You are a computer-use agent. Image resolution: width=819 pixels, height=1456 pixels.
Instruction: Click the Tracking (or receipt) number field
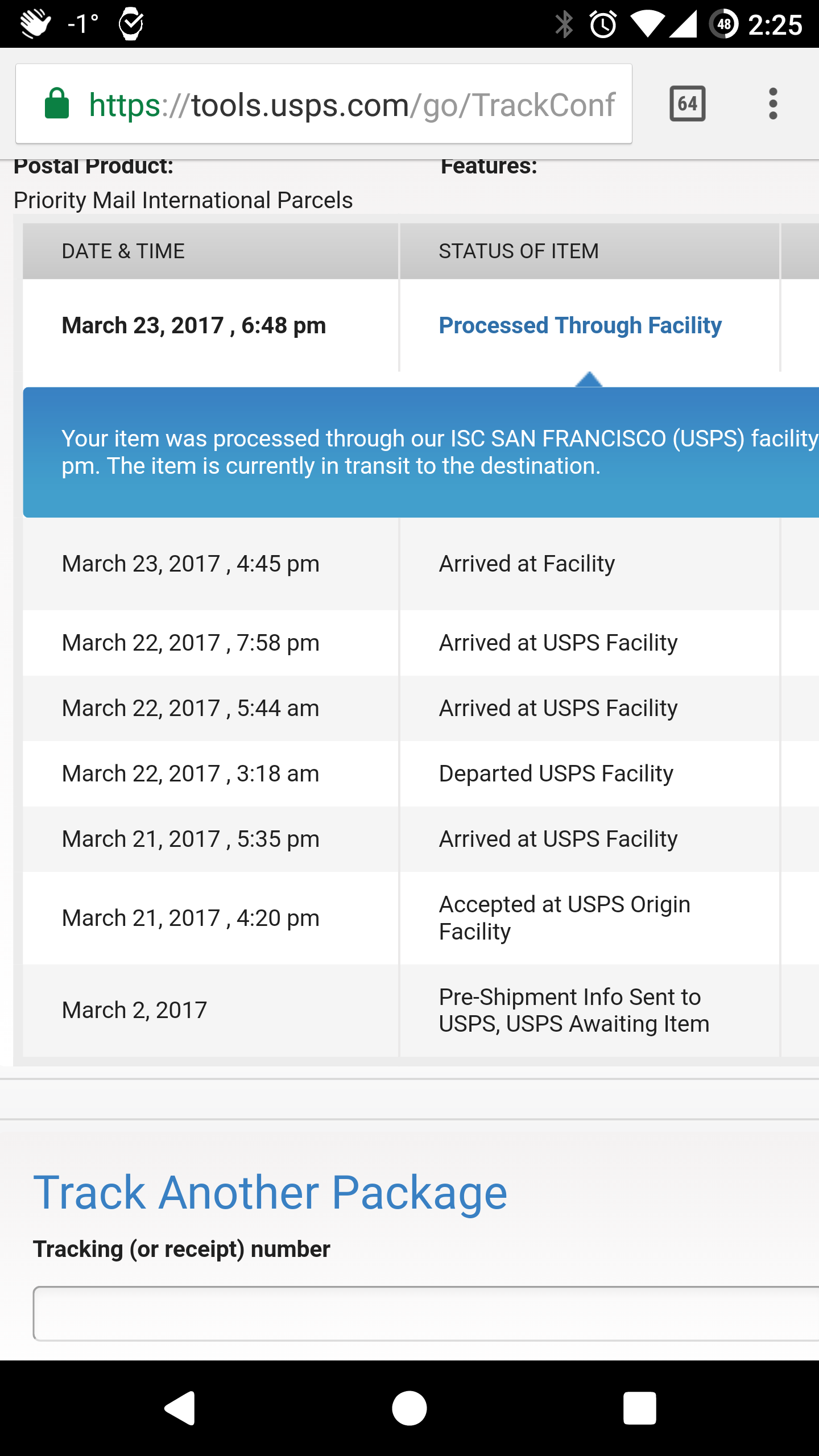427,1313
